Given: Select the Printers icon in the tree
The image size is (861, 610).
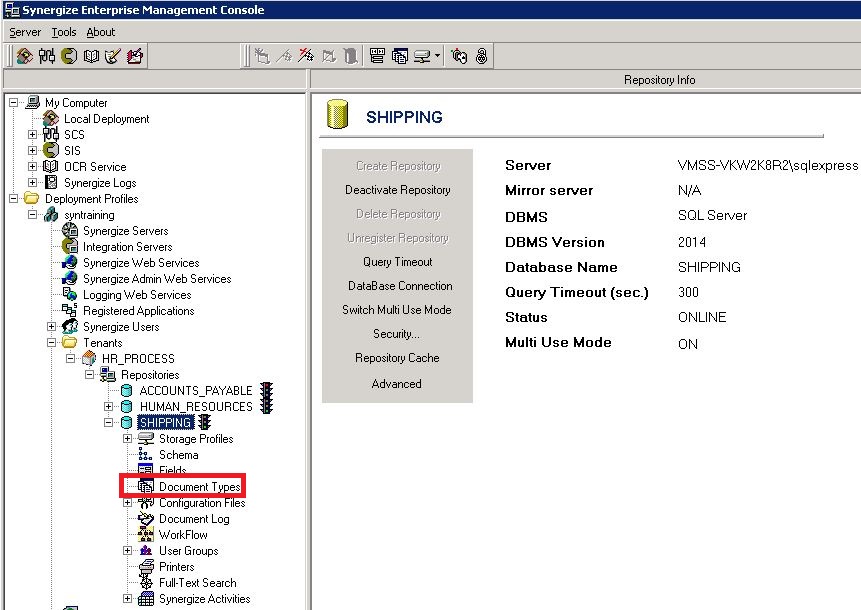Looking at the screenshot, I should (x=146, y=567).
